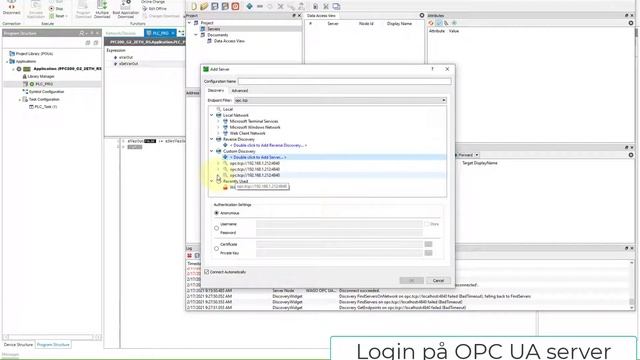Click the Edit Offline option in the ribbon
This screenshot has width=640, height=360.
[x=154, y=9]
